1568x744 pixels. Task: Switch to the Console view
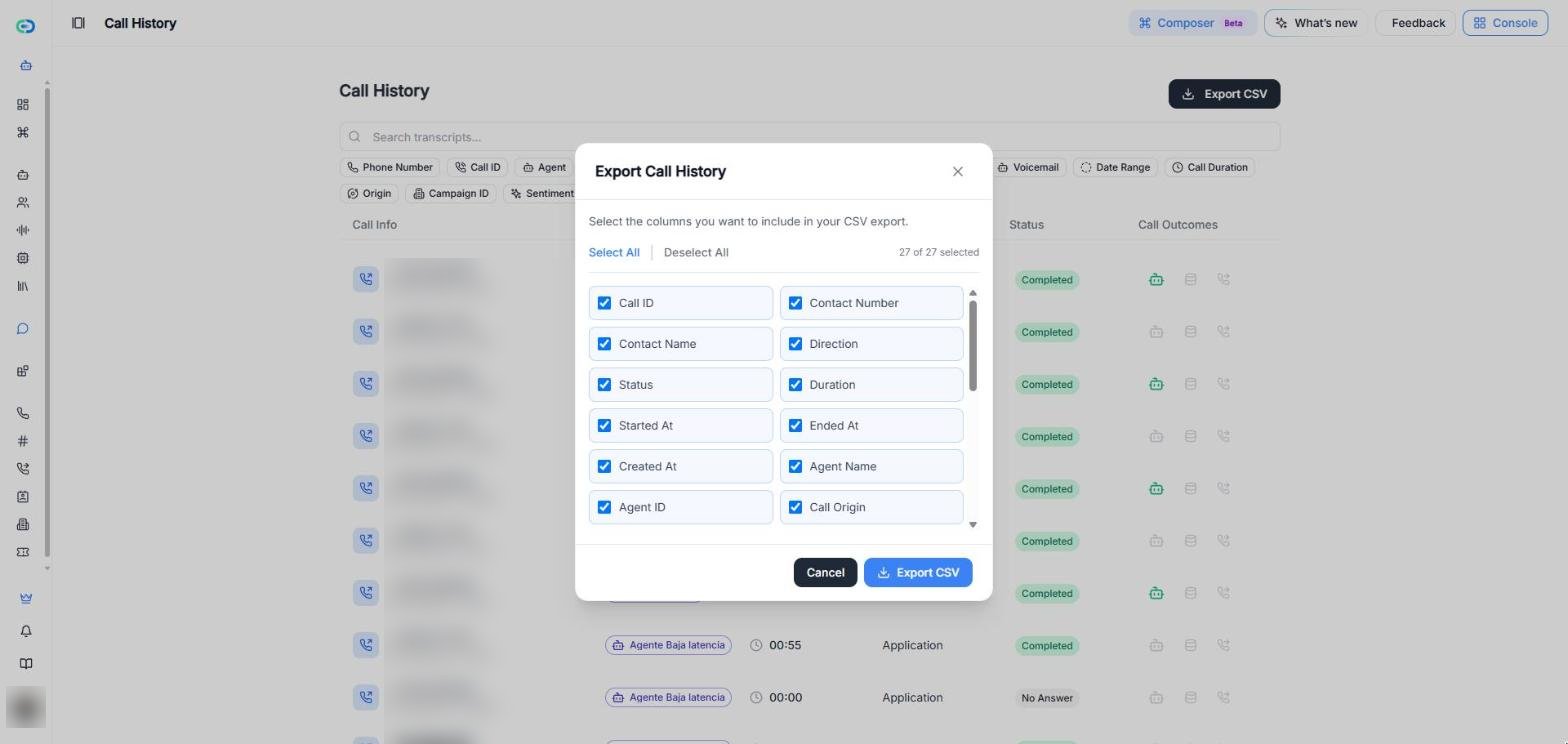click(x=1505, y=23)
